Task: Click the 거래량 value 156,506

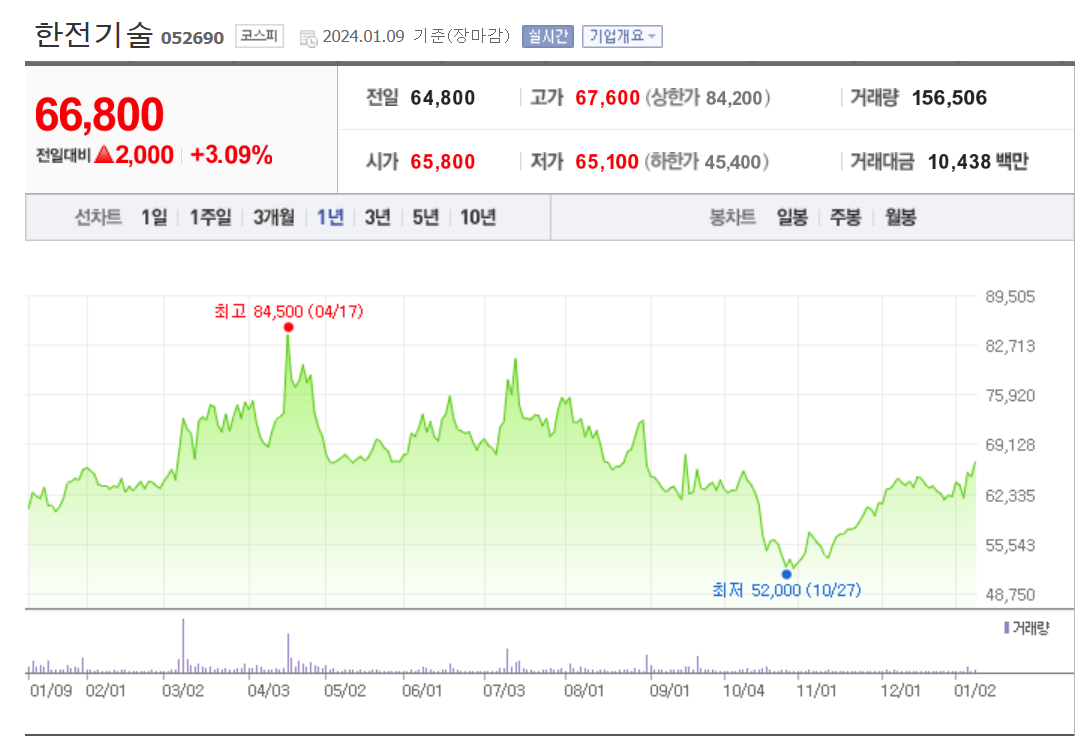Action: [x=950, y=98]
